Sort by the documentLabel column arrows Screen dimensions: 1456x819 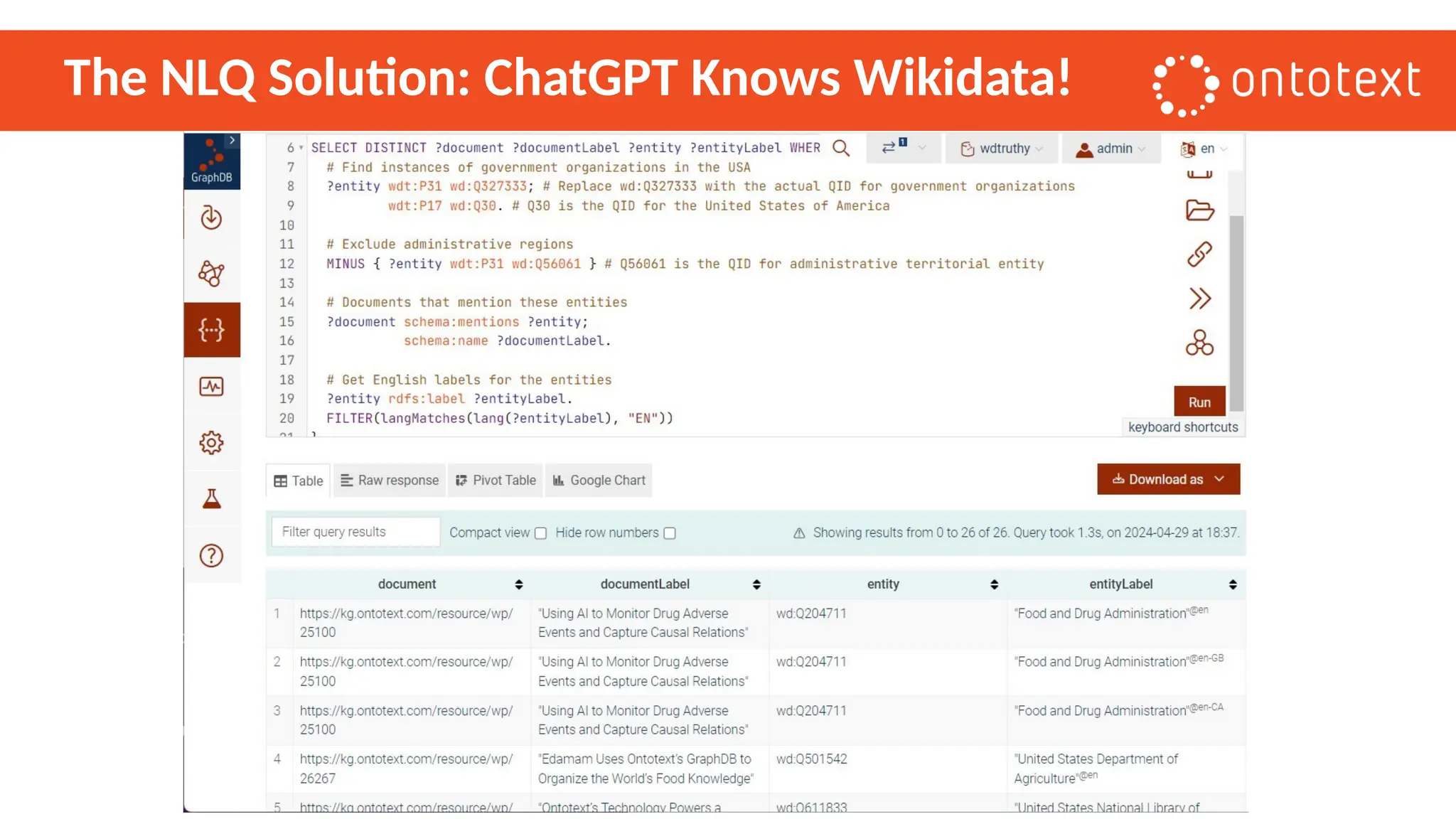click(756, 584)
